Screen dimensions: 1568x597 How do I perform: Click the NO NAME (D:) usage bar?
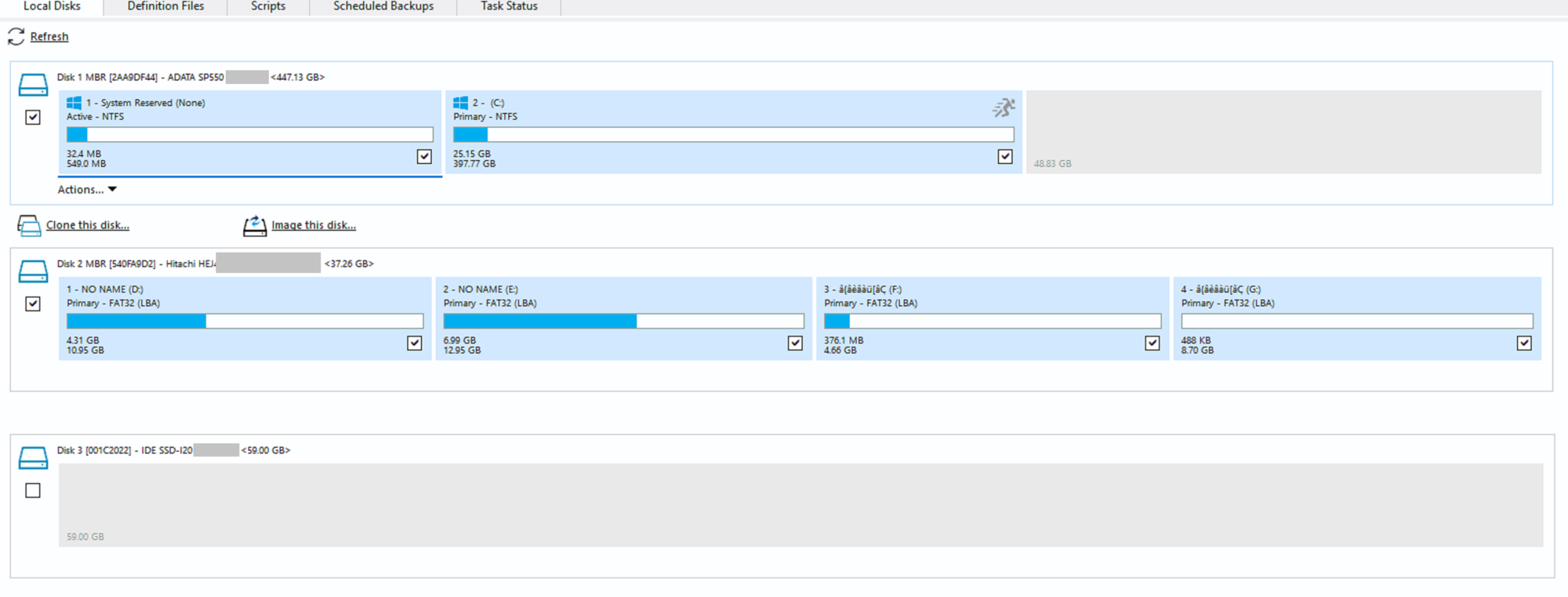point(245,322)
